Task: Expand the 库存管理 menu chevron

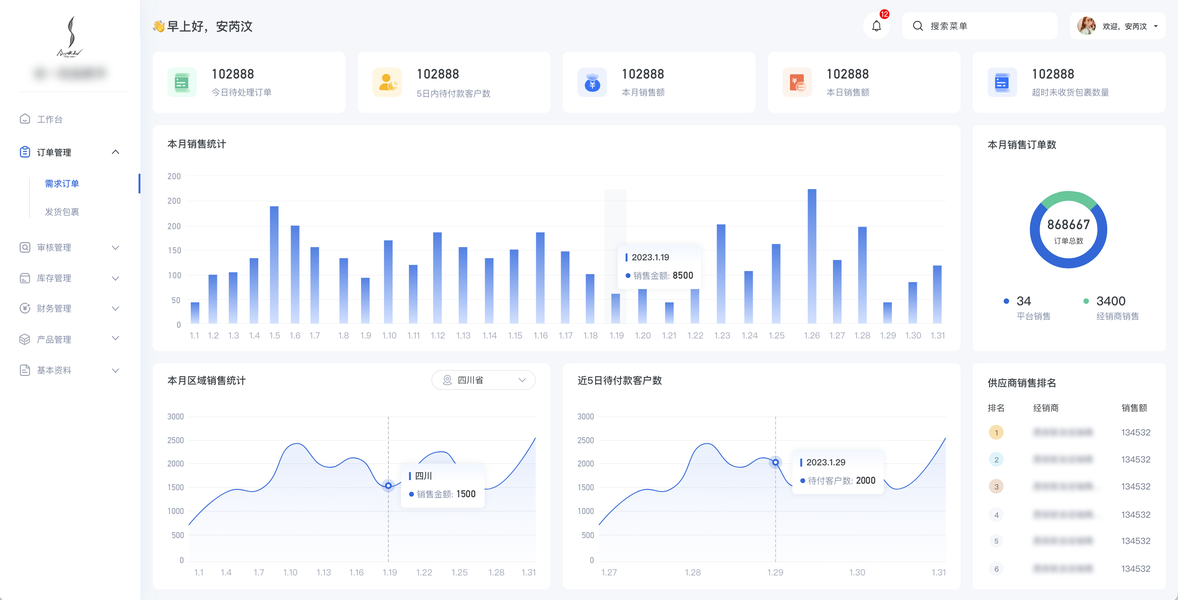Action: pyautogui.click(x=115, y=278)
